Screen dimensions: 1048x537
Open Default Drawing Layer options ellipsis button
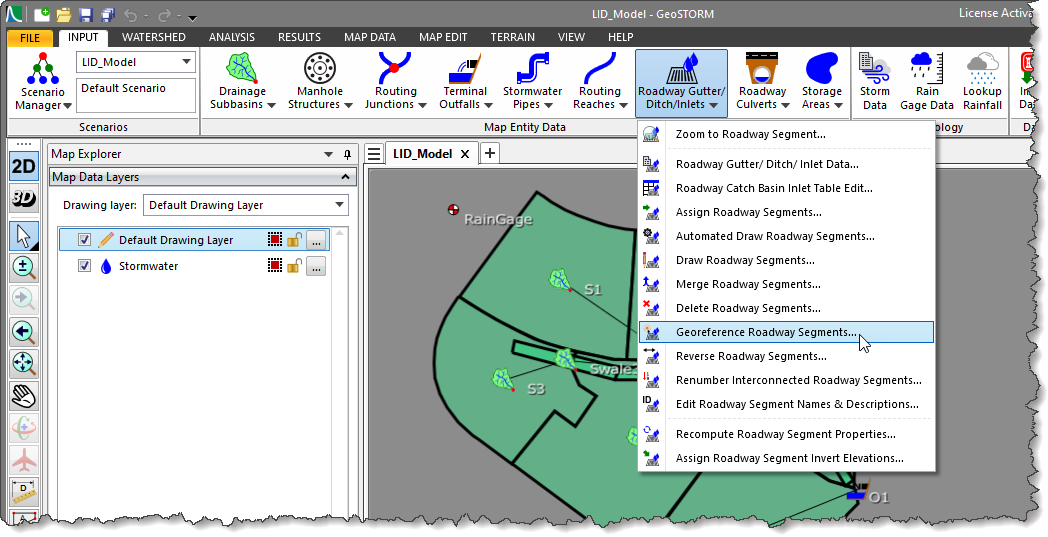[x=317, y=240]
